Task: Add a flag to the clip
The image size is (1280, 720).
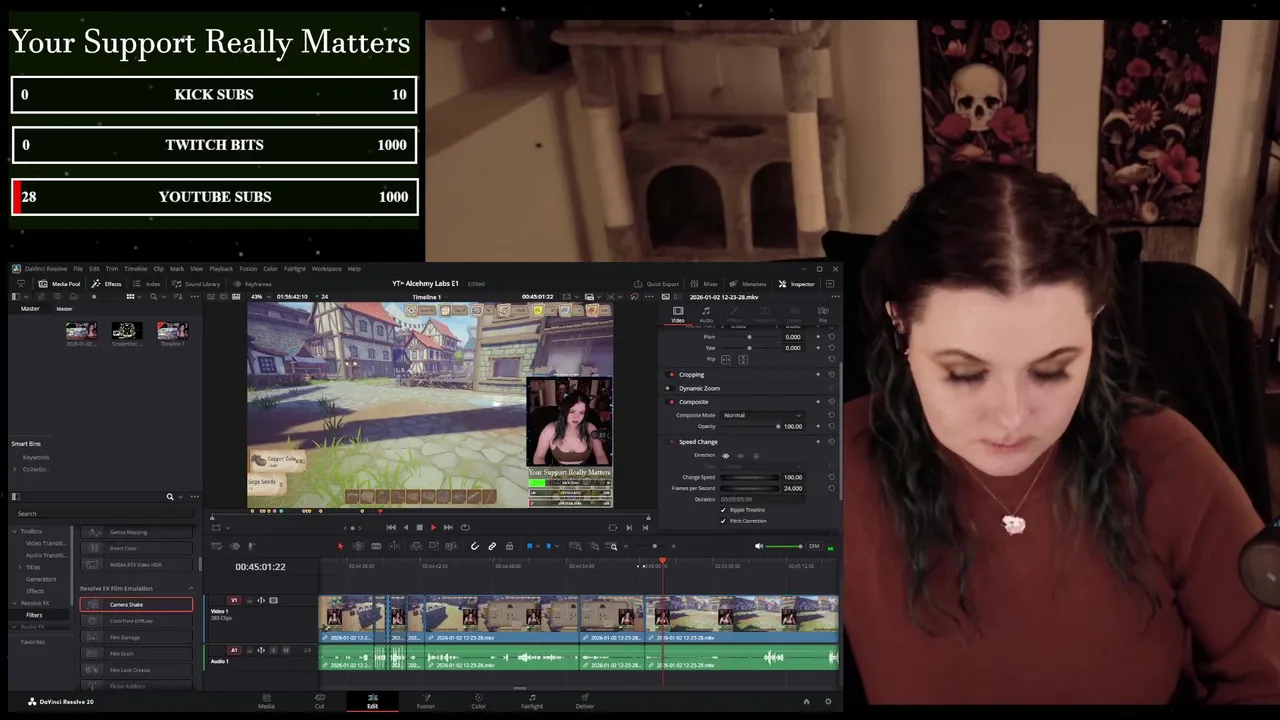Action: coord(530,546)
